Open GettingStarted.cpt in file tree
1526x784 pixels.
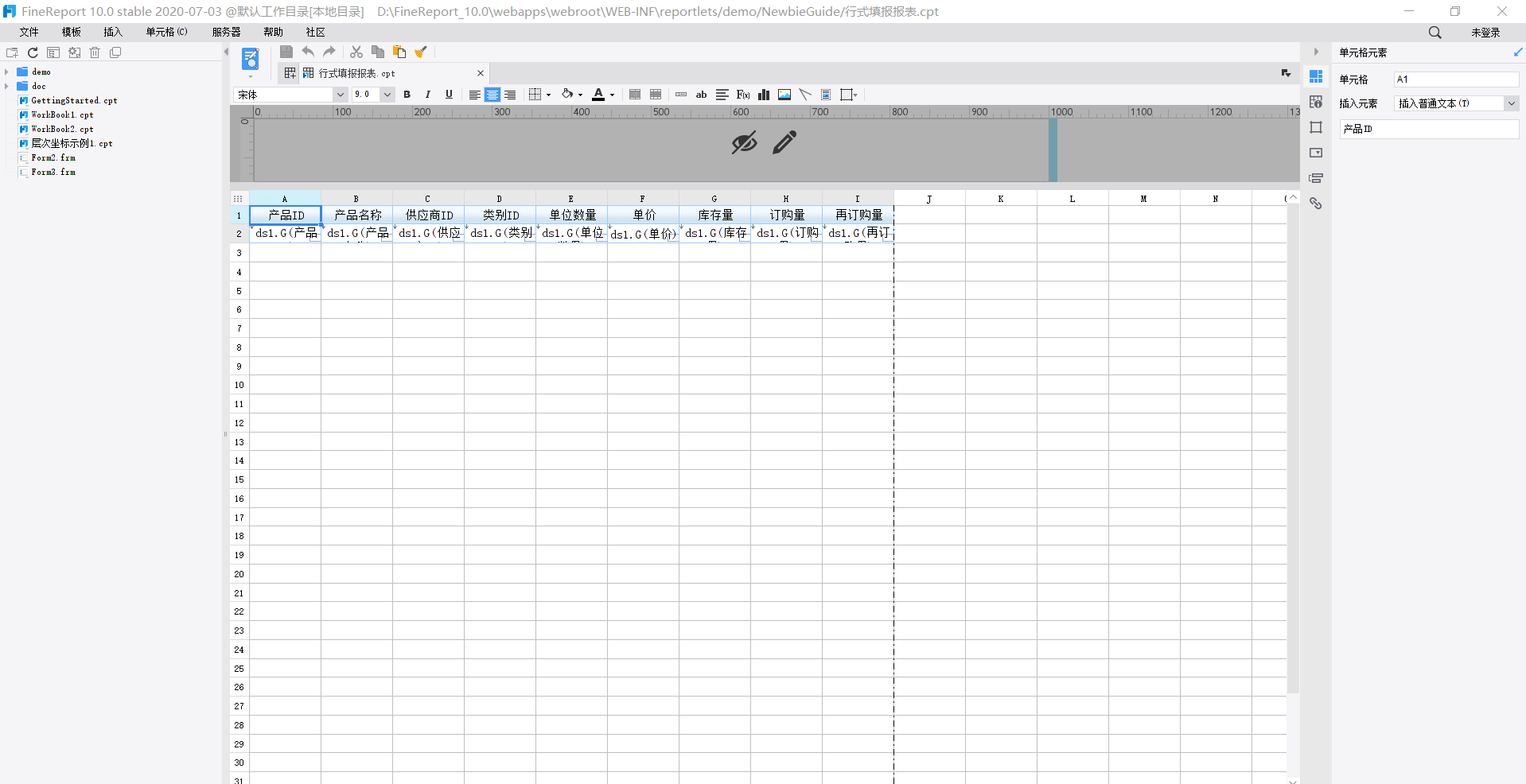click(74, 100)
